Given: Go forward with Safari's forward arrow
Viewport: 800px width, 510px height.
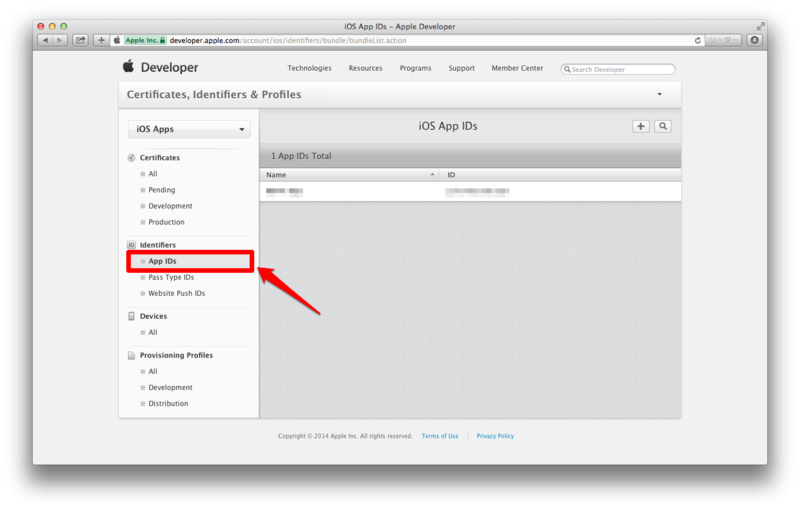Looking at the screenshot, I should click(x=60, y=40).
